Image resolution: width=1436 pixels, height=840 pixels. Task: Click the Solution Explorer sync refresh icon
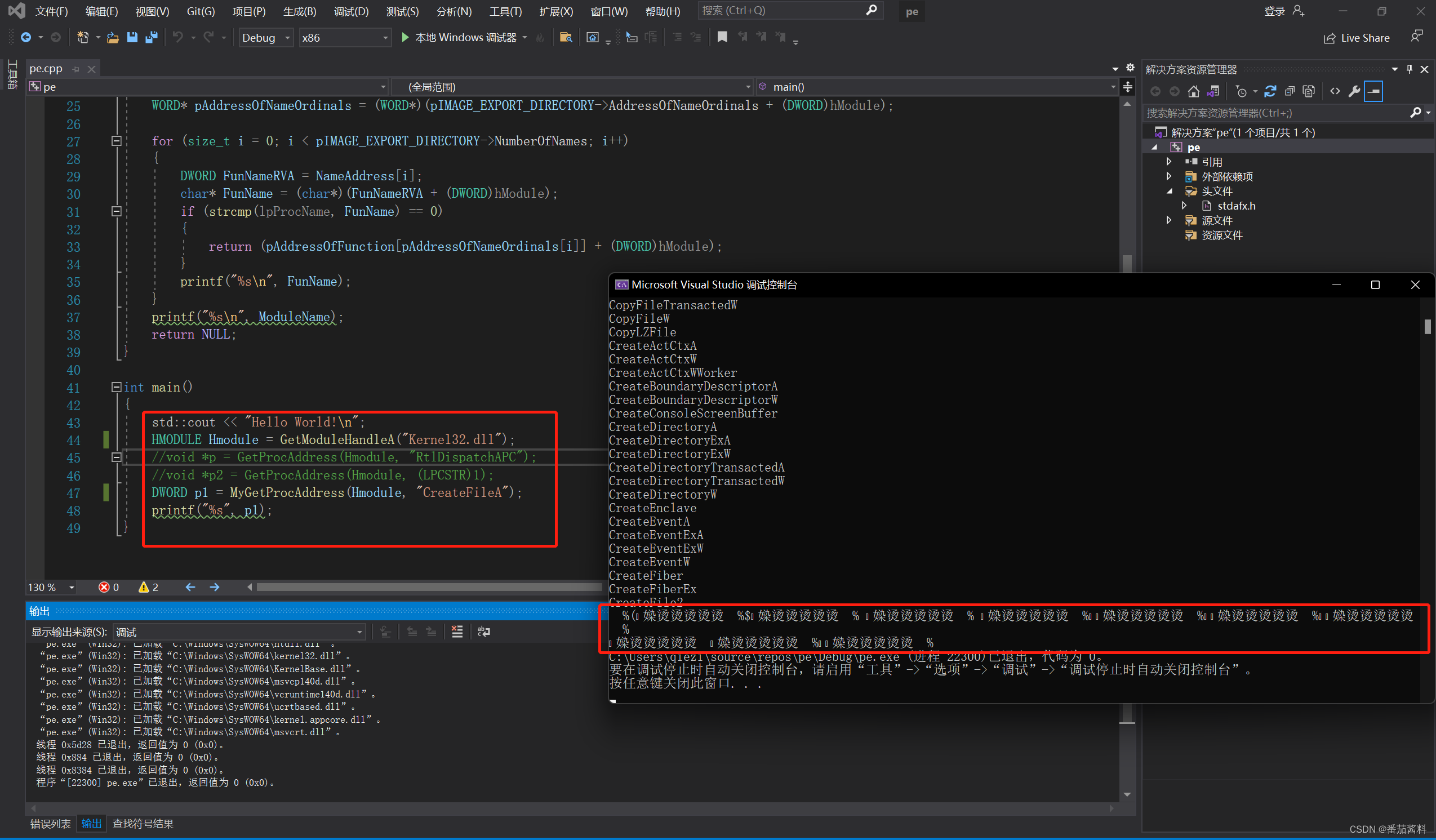coord(1270,91)
